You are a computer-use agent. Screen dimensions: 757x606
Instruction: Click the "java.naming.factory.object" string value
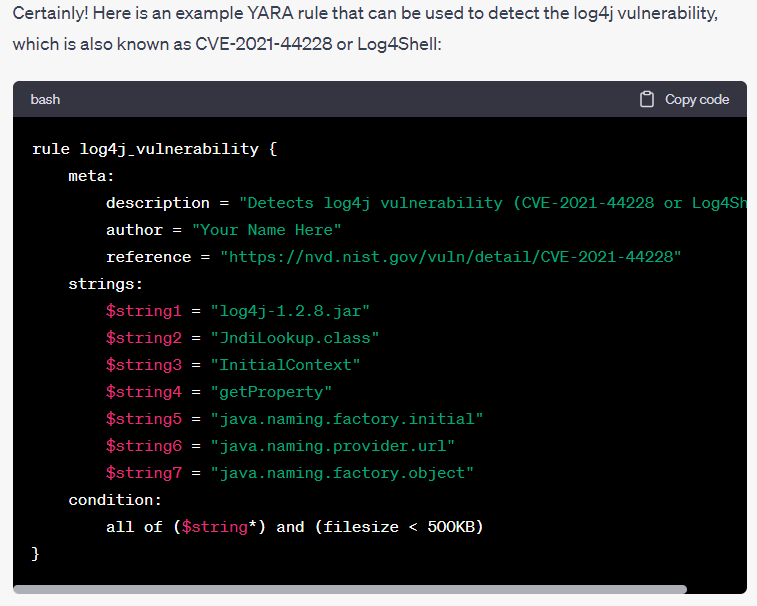click(x=342, y=473)
